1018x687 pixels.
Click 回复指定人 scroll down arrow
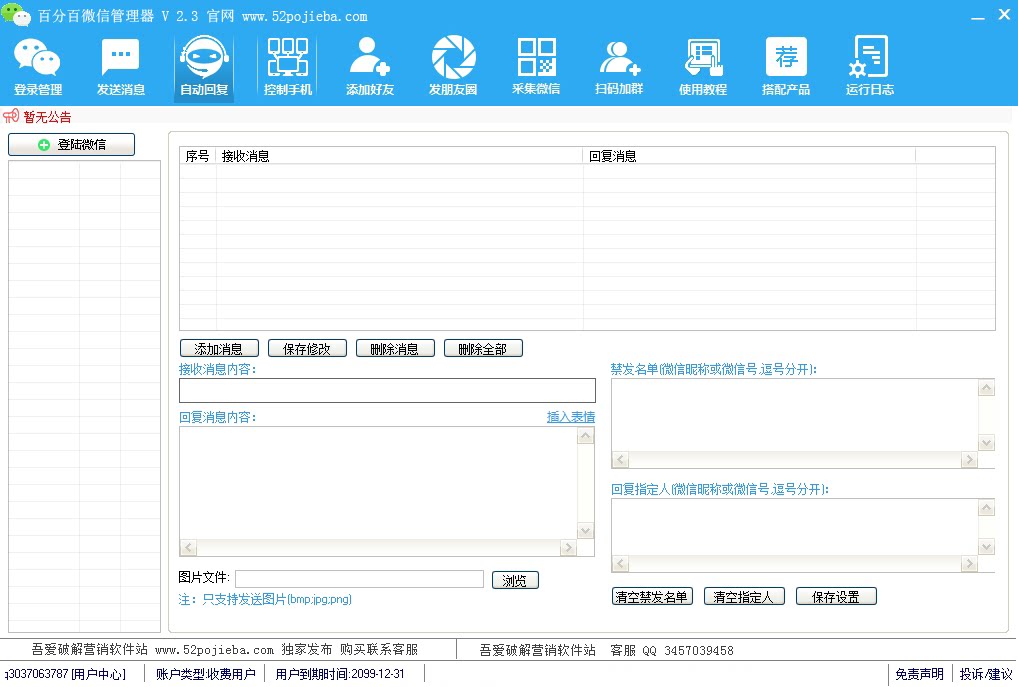(x=986, y=547)
